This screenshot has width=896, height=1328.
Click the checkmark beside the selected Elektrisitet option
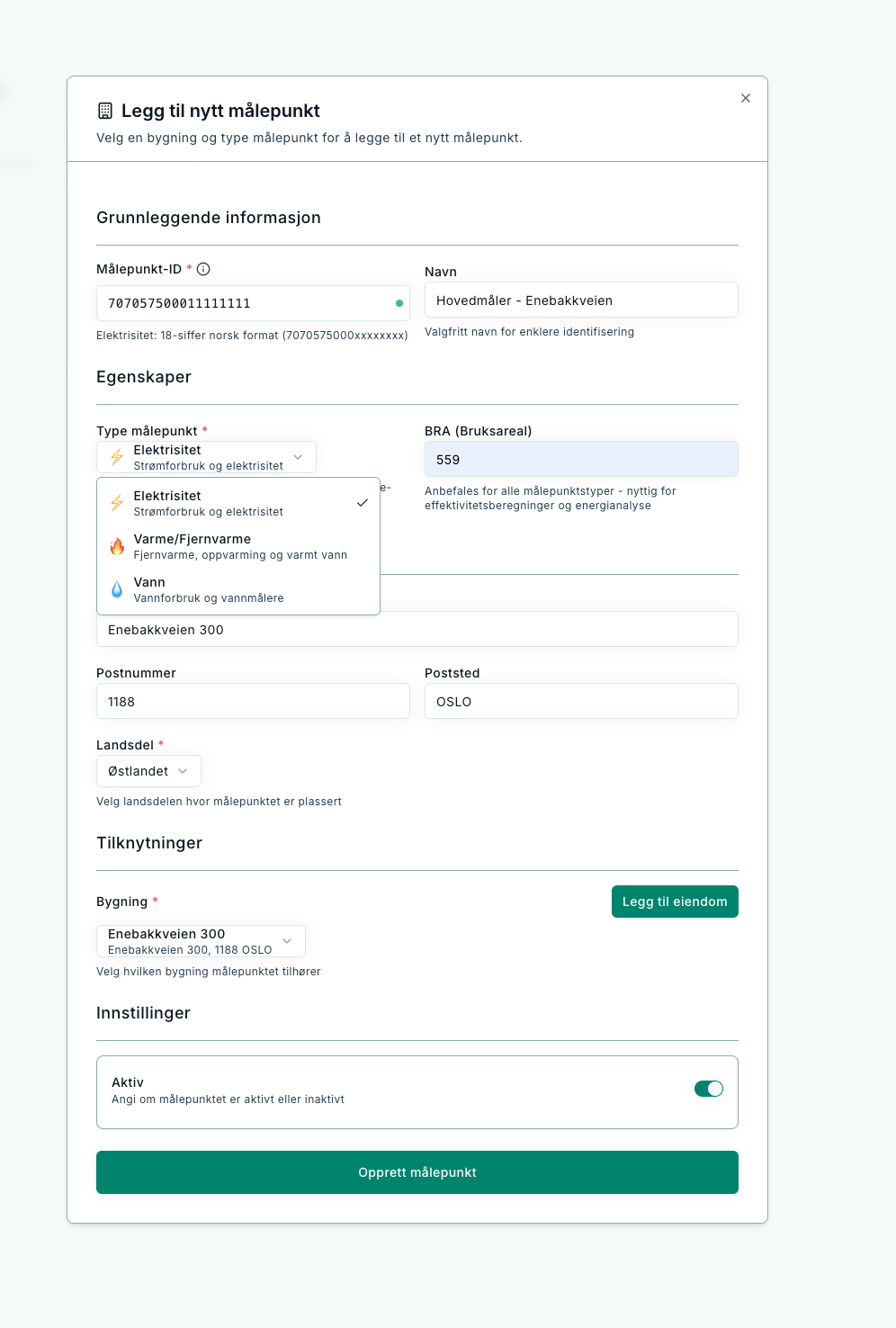(x=362, y=503)
